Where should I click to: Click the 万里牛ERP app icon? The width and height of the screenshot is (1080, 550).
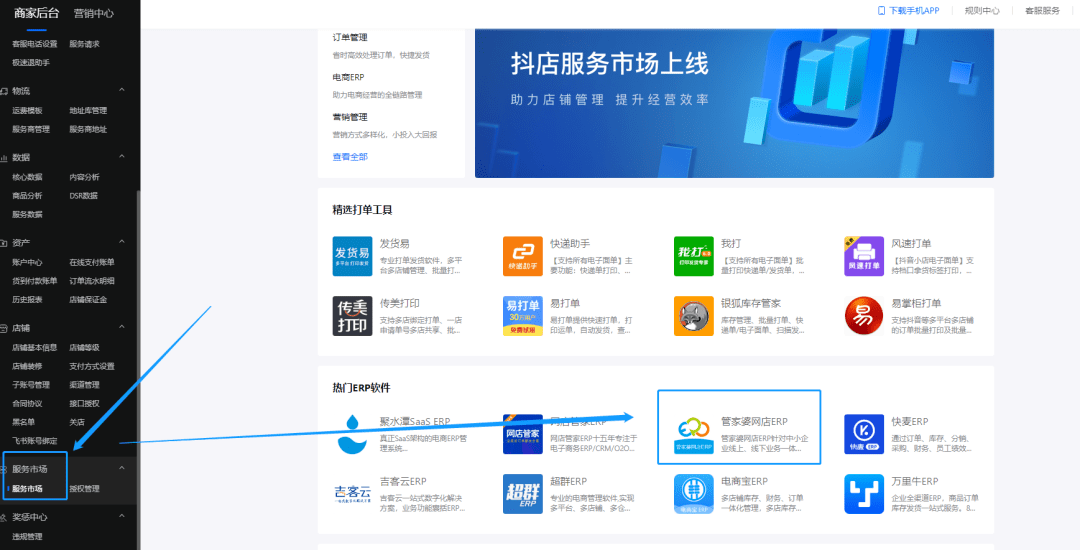click(x=864, y=494)
